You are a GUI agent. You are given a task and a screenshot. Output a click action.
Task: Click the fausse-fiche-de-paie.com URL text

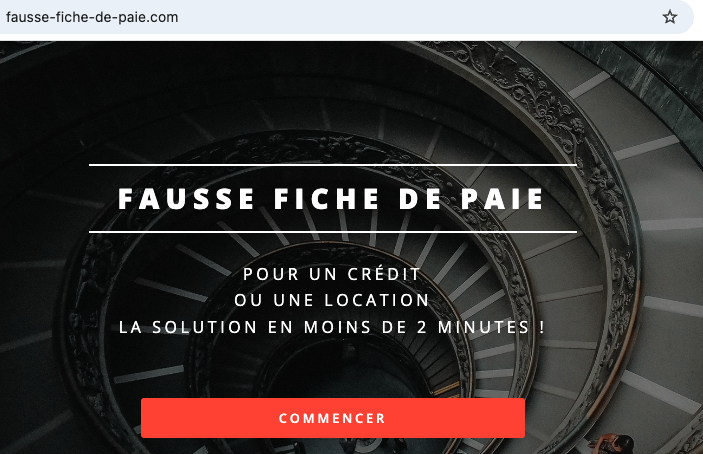tap(92, 17)
